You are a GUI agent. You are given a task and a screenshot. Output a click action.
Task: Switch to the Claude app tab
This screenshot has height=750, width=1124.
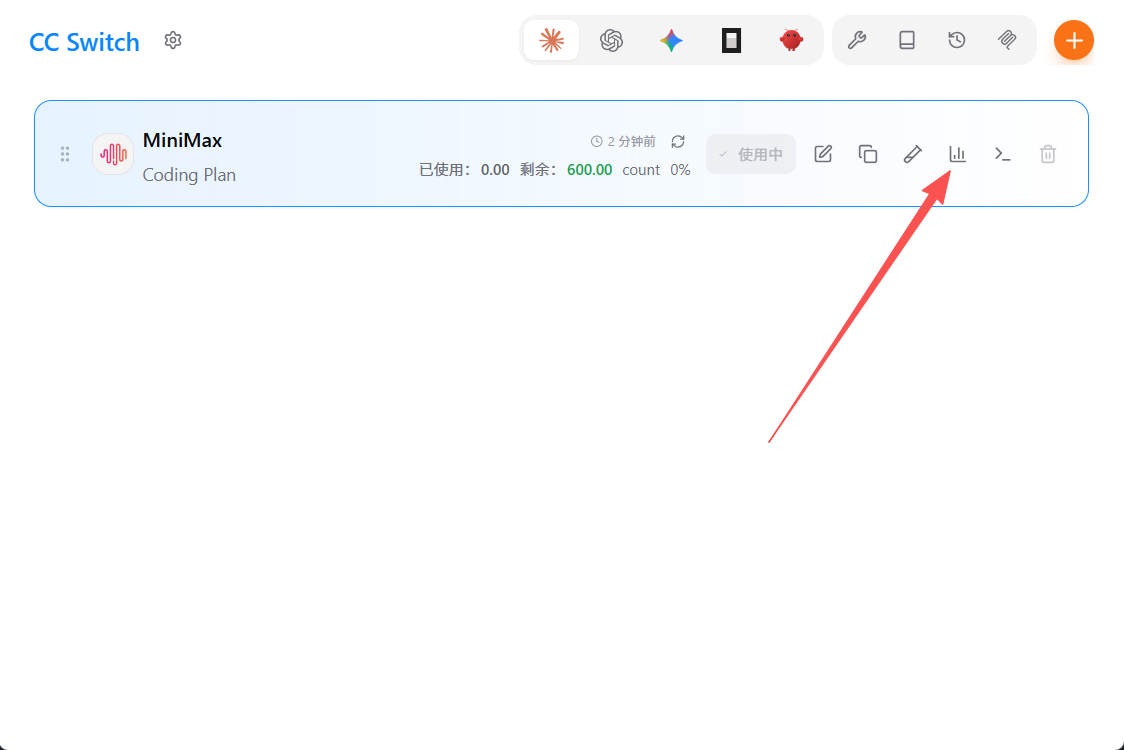551,40
